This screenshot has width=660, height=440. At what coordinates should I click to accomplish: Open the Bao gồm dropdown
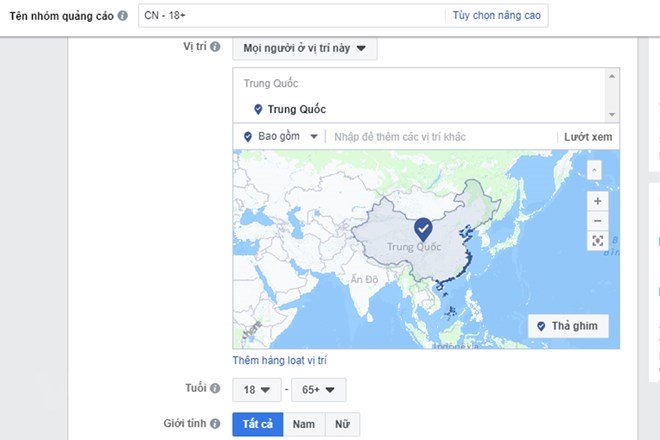point(280,136)
